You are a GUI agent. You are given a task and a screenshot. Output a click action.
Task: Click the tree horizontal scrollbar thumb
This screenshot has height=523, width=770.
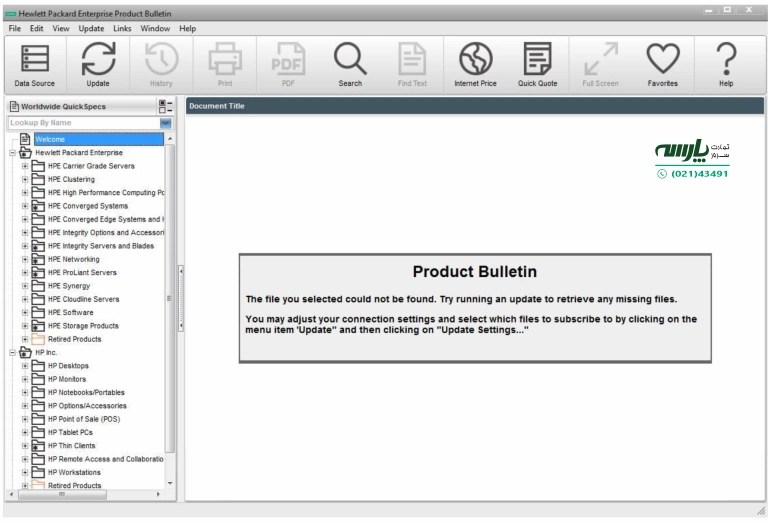[x=62, y=495]
